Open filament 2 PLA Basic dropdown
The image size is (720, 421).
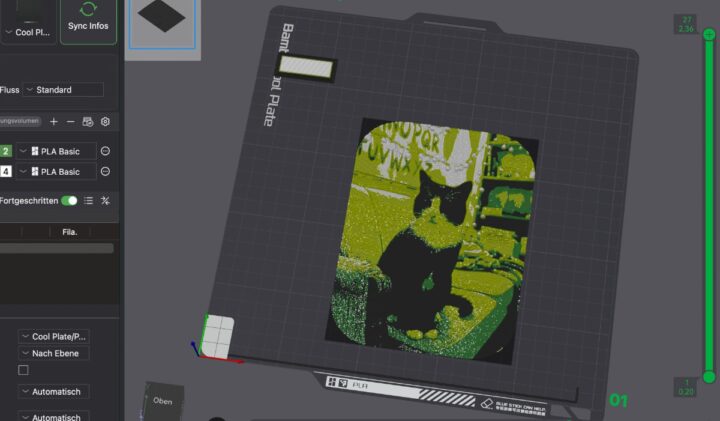point(61,151)
